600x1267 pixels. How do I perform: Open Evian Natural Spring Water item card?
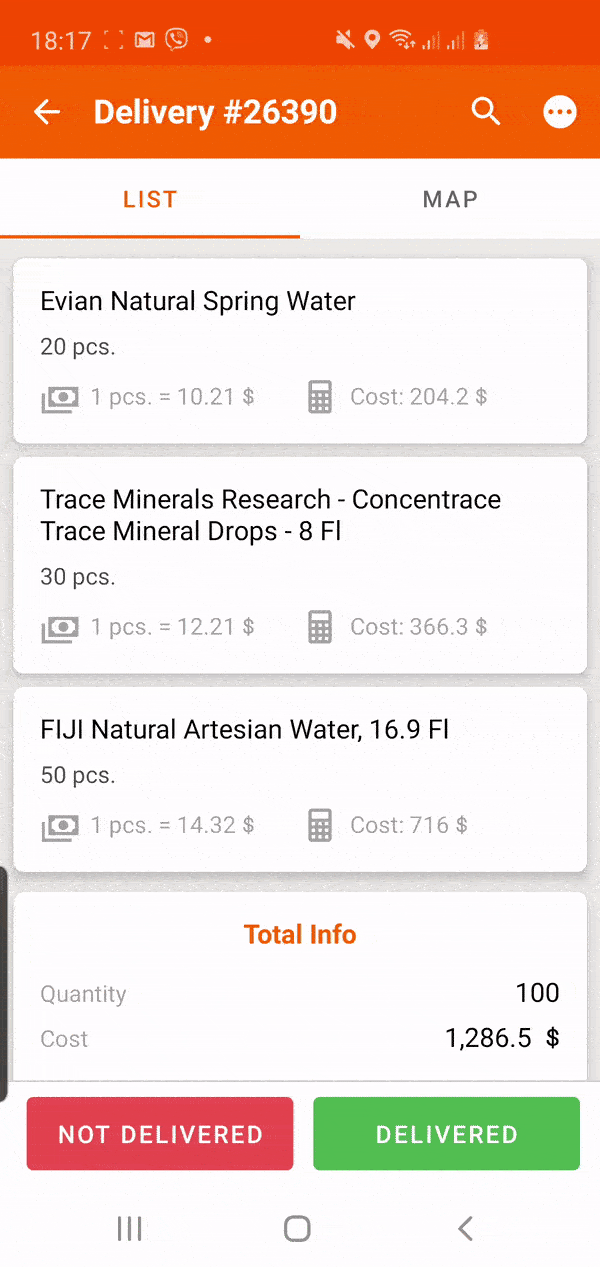click(300, 351)
